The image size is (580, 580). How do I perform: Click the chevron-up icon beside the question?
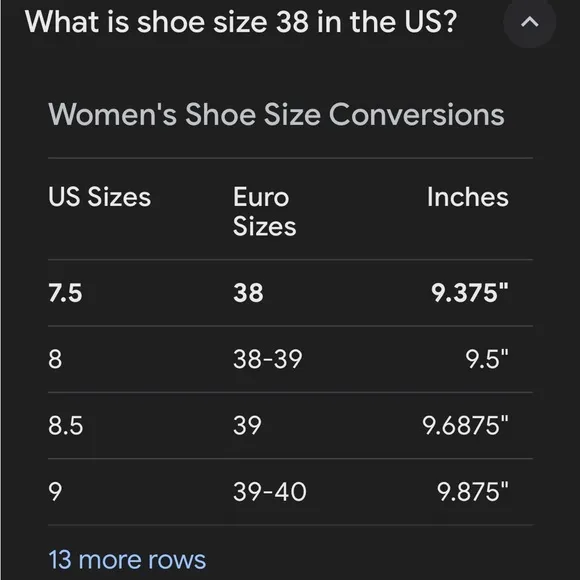tap(529, 22)
